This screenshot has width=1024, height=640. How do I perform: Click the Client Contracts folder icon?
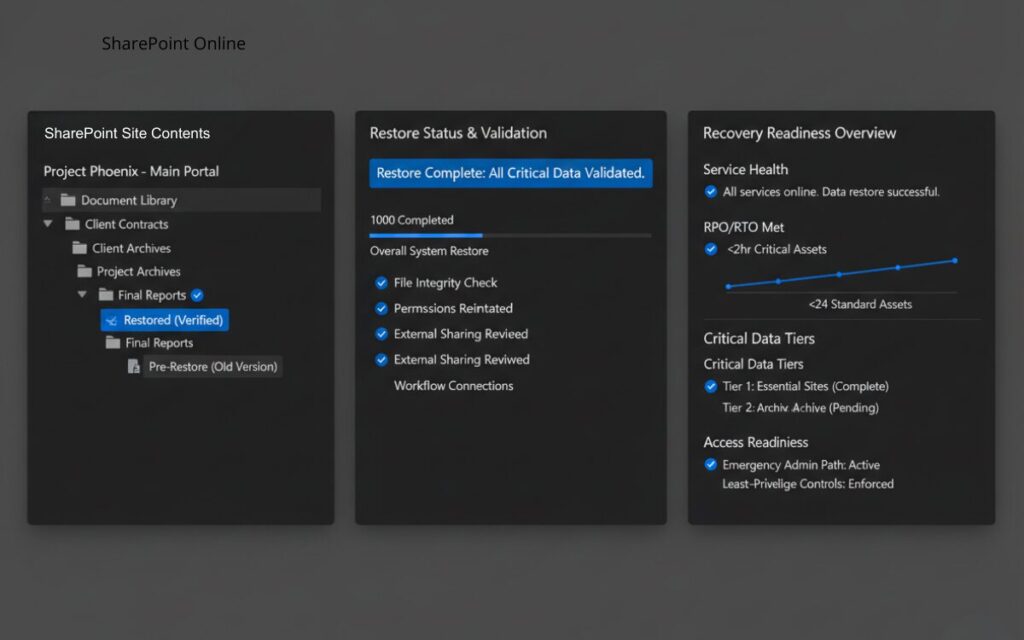(72, 224)
